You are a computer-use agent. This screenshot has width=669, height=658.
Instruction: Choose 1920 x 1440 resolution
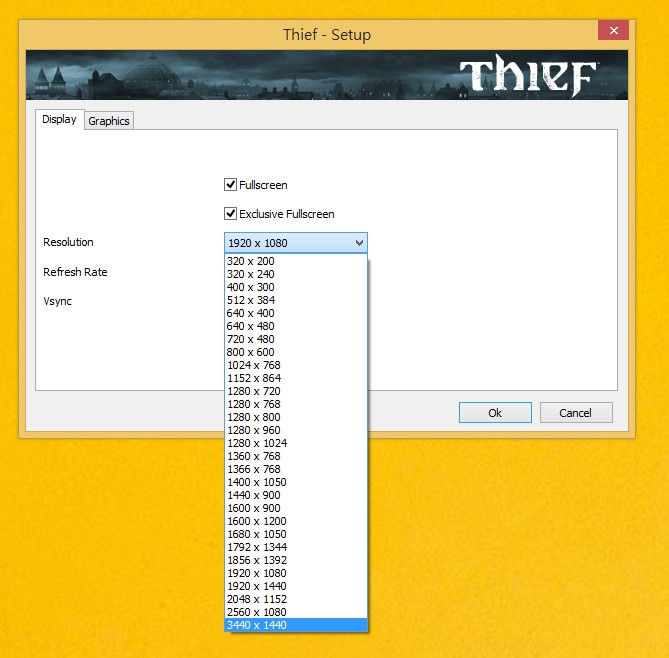(296, 586)
